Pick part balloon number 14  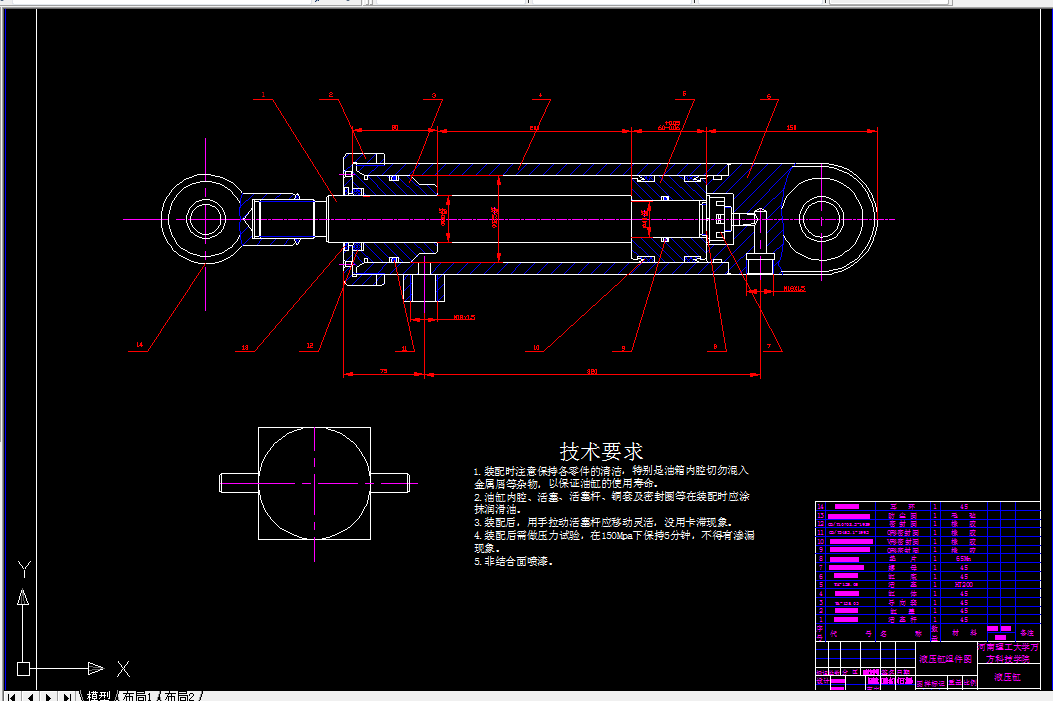point(140,345)
